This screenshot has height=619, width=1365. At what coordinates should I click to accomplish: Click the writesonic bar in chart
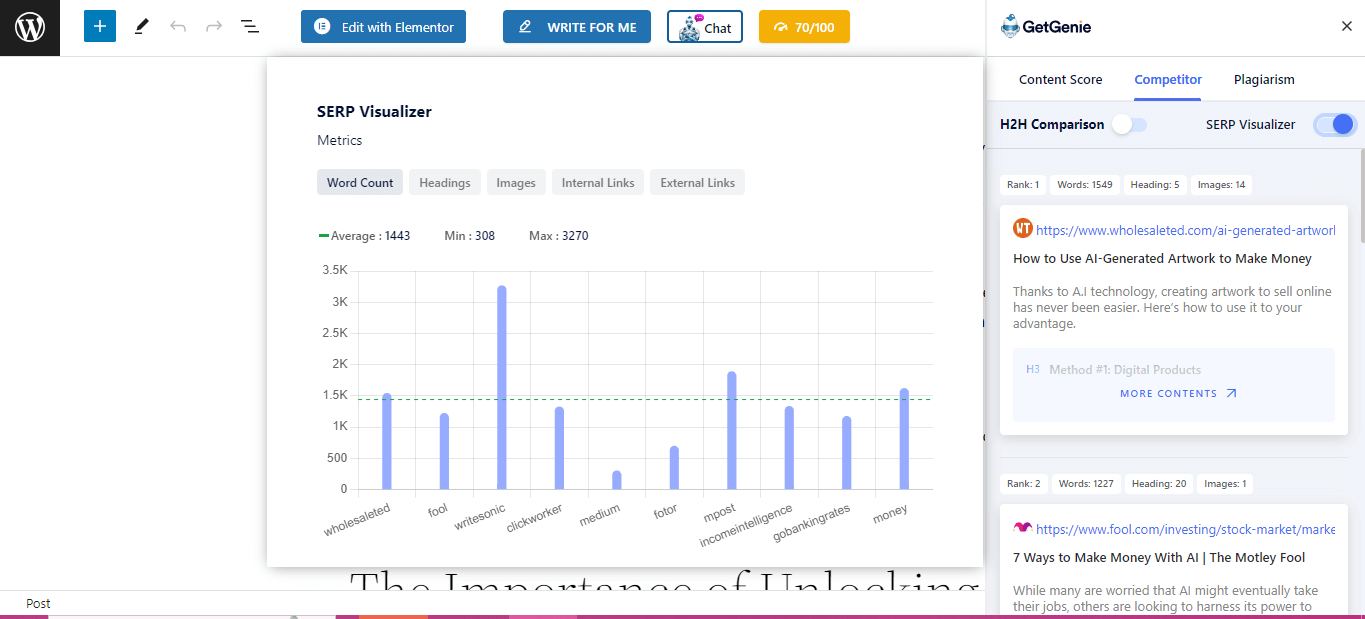point(502,388)
